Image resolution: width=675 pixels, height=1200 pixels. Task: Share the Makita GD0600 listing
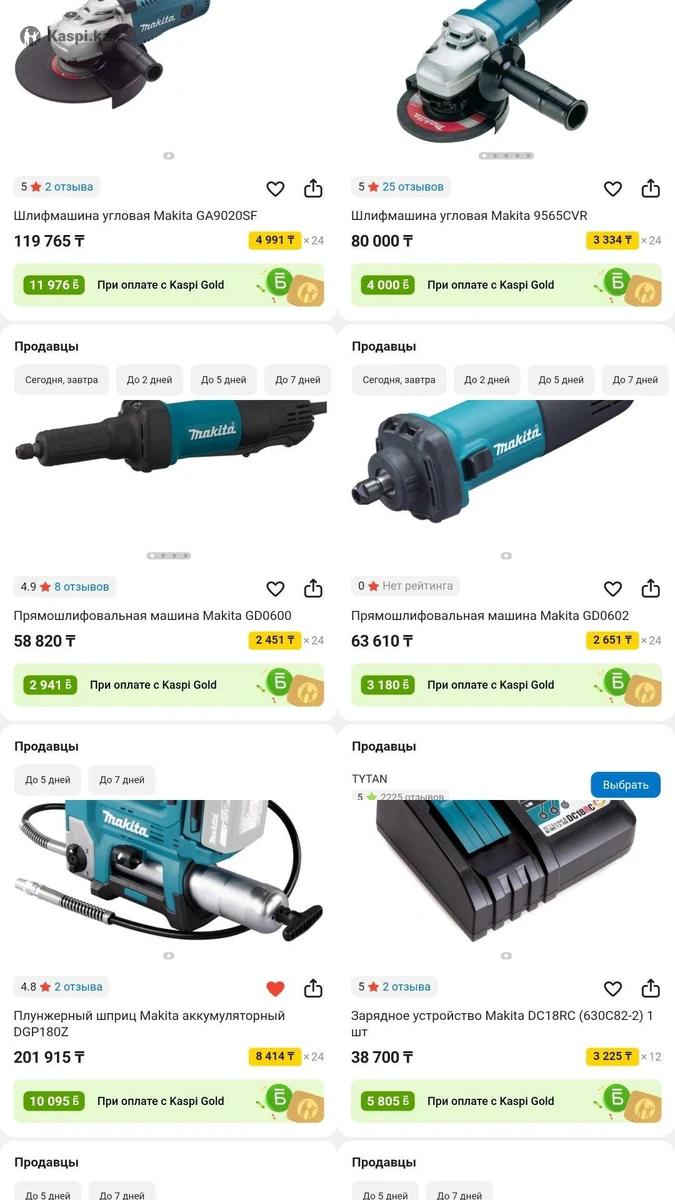313,588
